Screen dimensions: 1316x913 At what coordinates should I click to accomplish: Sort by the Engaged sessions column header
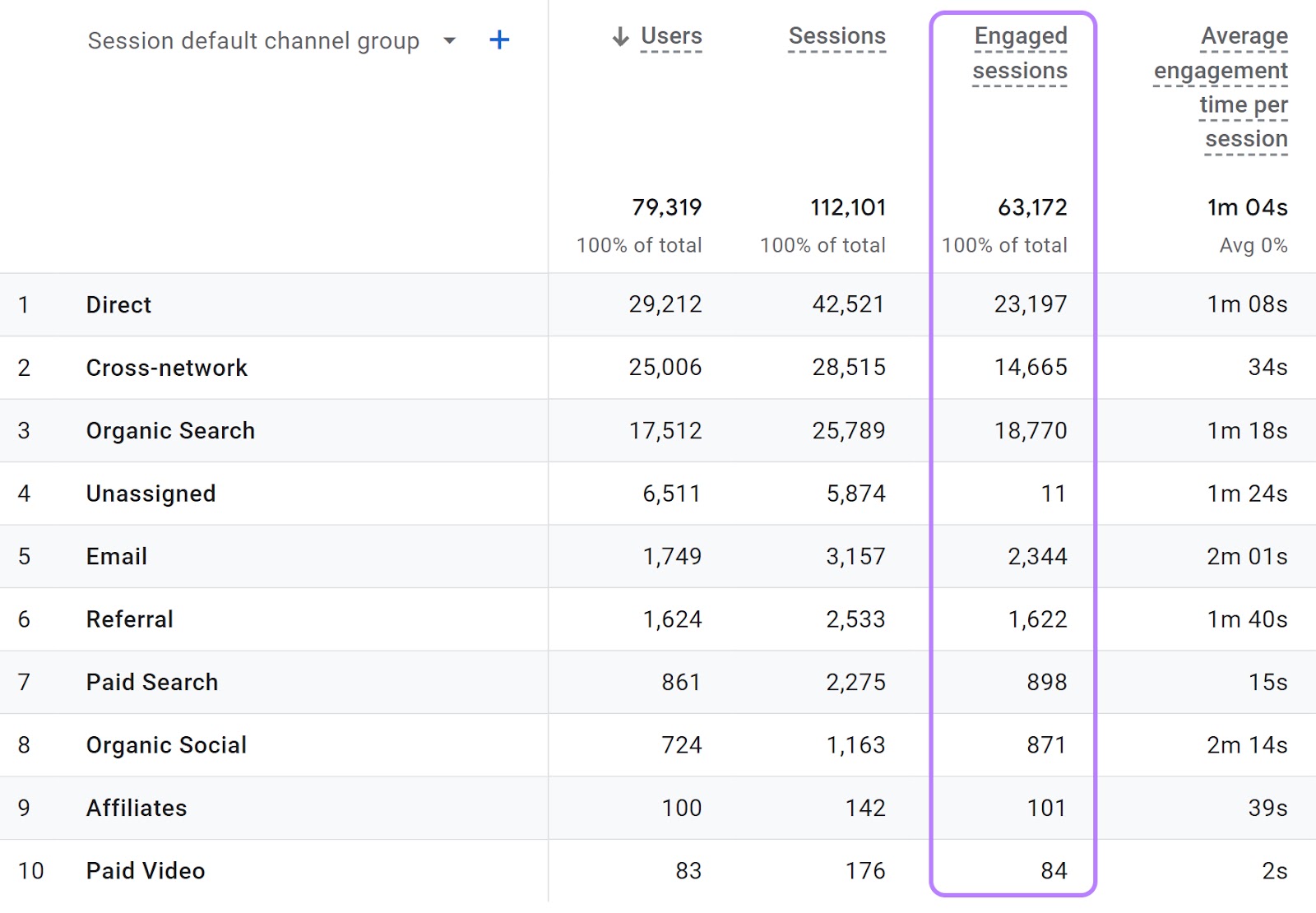1021,53
